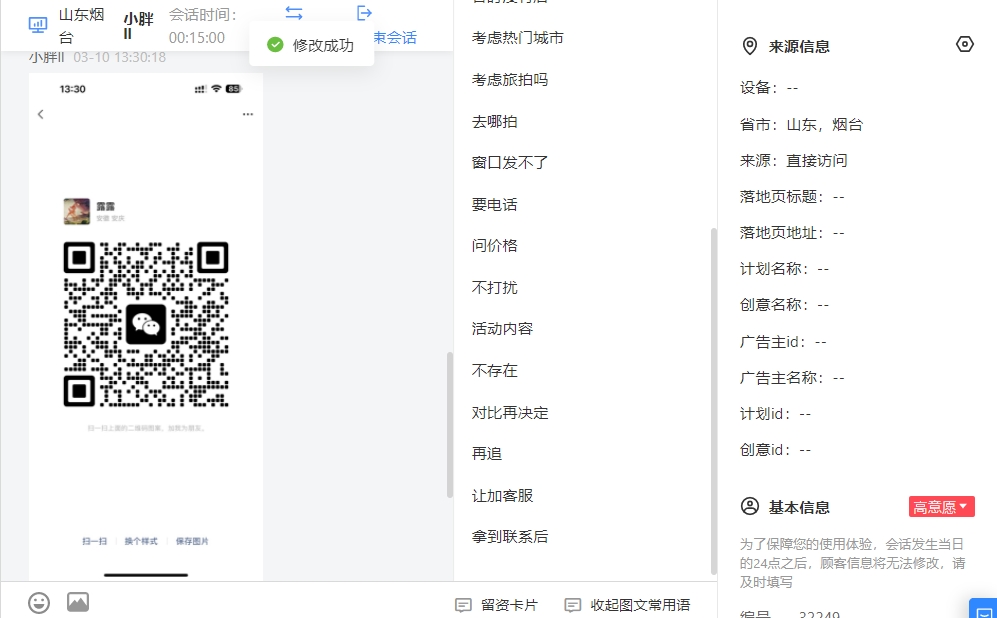Click the 落地页地址 row
The height and width of the screenshot is (618, 997).
(x=792, y=233)
